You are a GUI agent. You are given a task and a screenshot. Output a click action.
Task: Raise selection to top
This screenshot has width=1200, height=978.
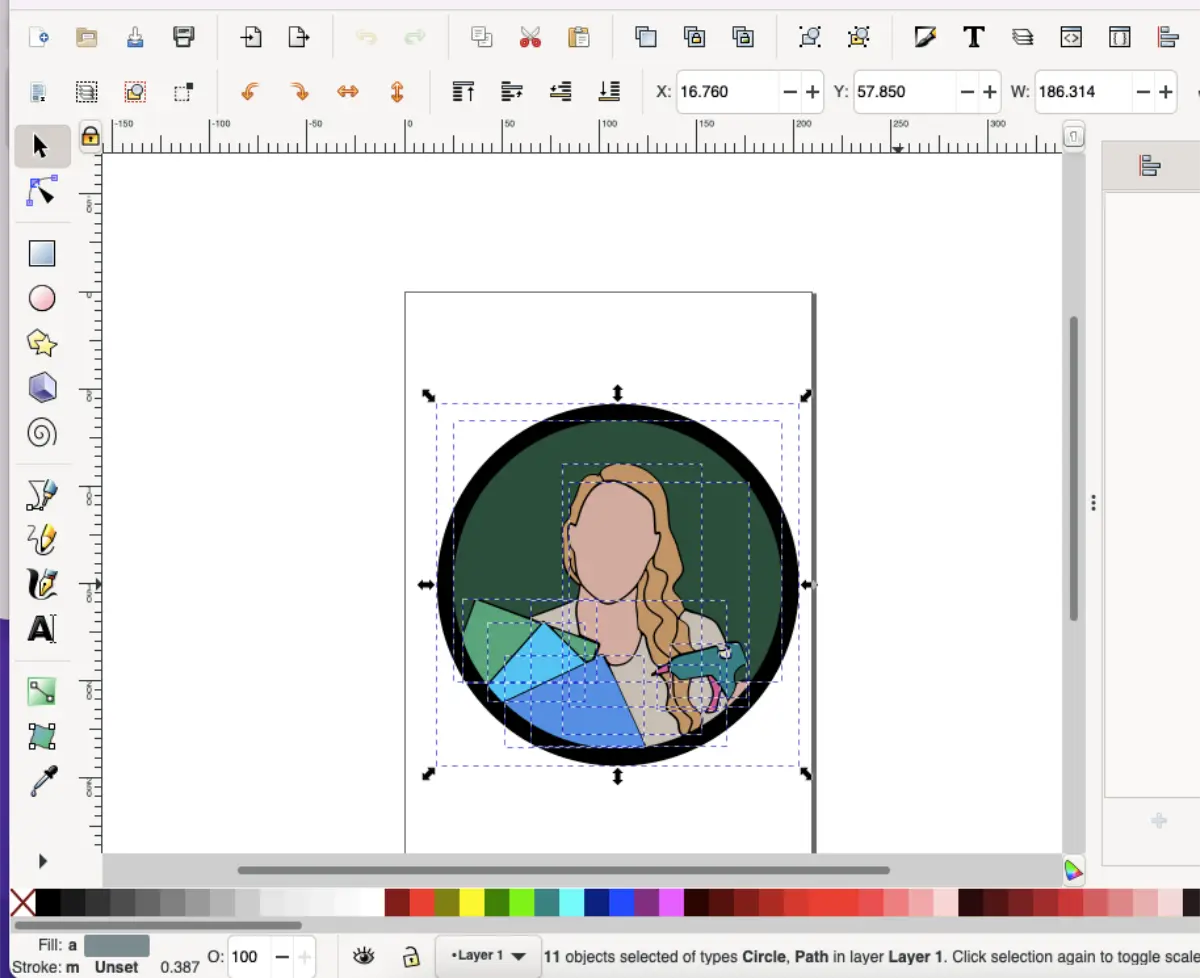point(463,92)
